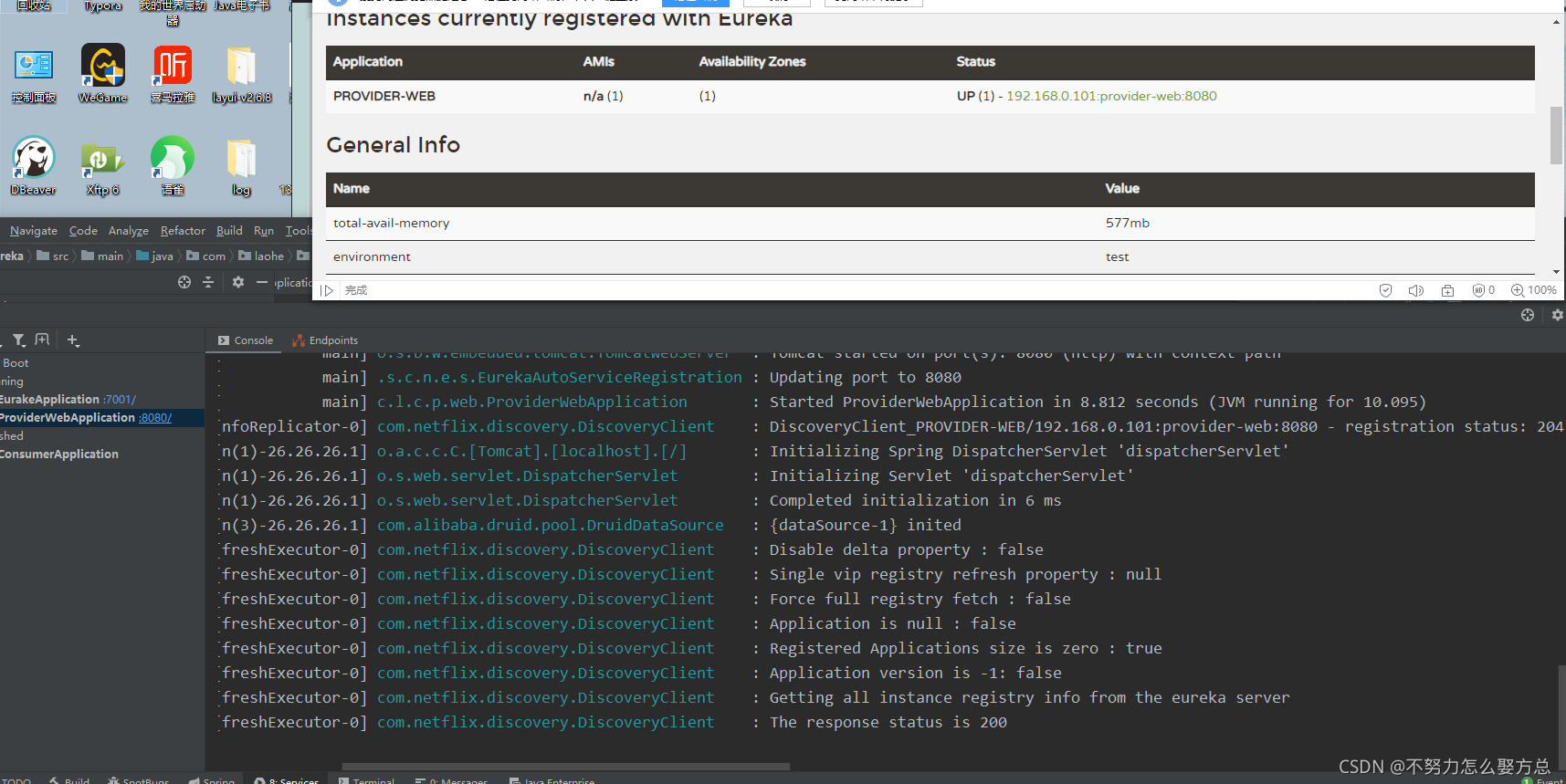Click the main breadcrumb folder

(102, 256)
